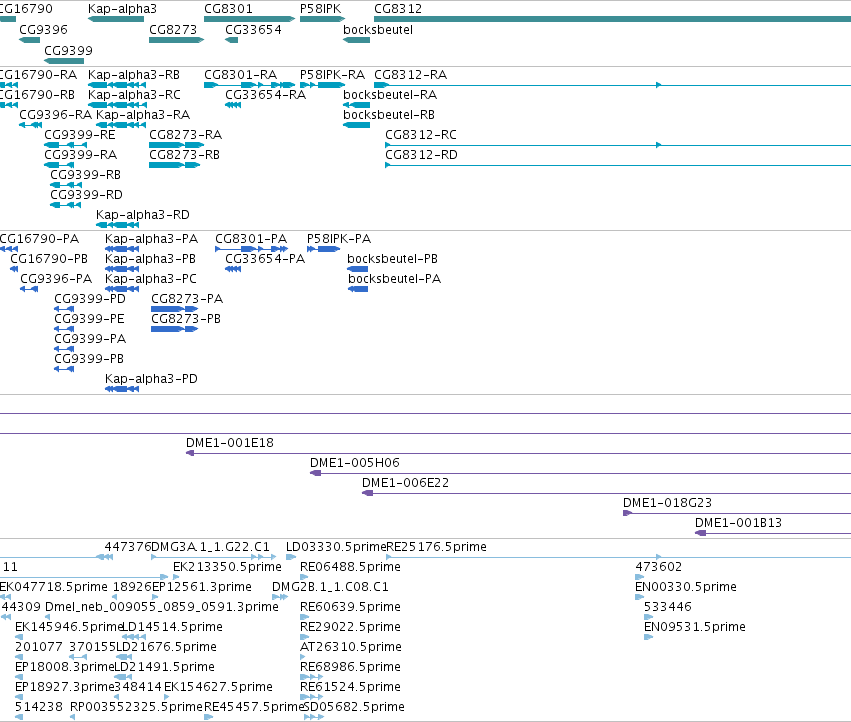This screenshot has height=722, width=851.
Task: Click the CG9399-PD protein label
Action: coord(90,299)
